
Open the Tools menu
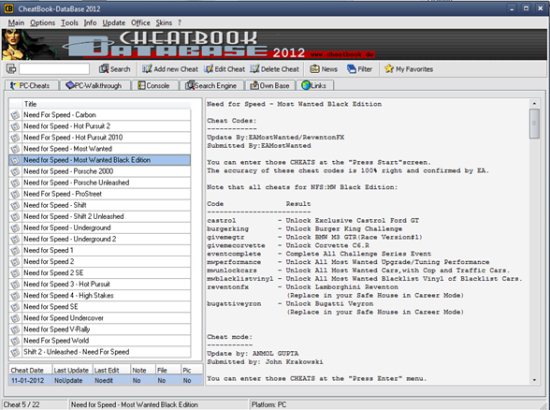[x=69, y=23]
